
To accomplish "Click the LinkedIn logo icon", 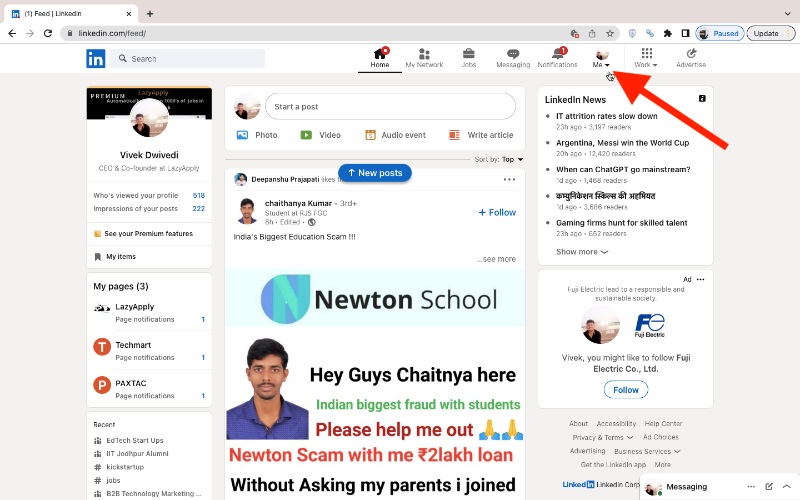I will (95, 59).
